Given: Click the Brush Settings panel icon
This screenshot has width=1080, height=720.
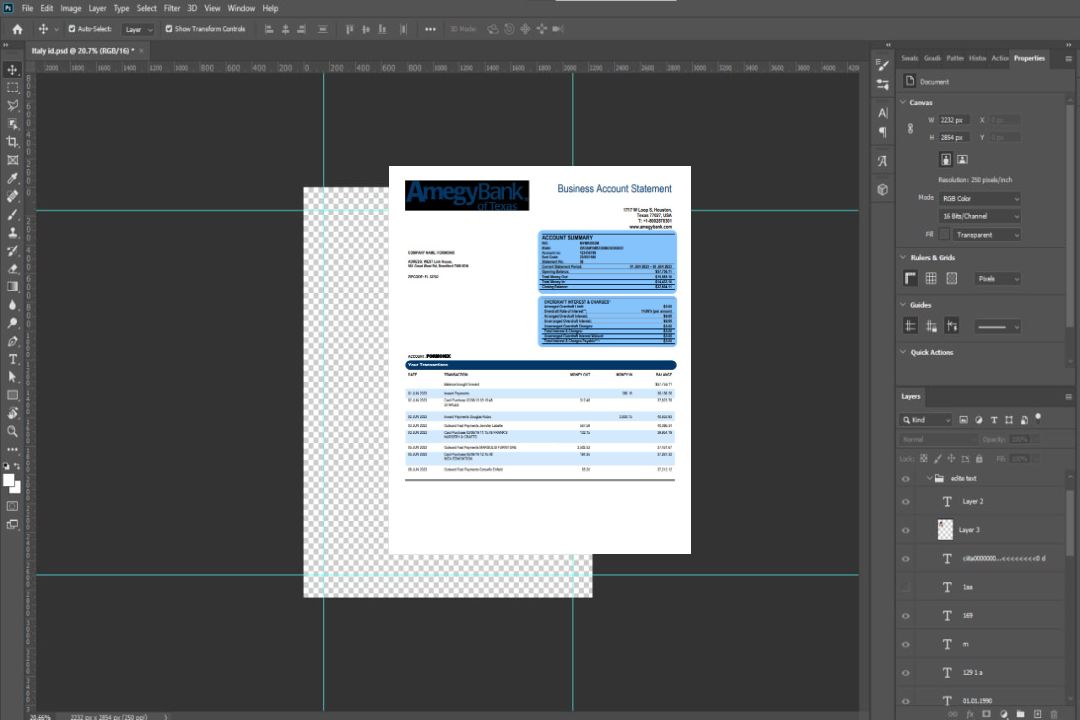Looking at the screenshot, I should 883,65.
